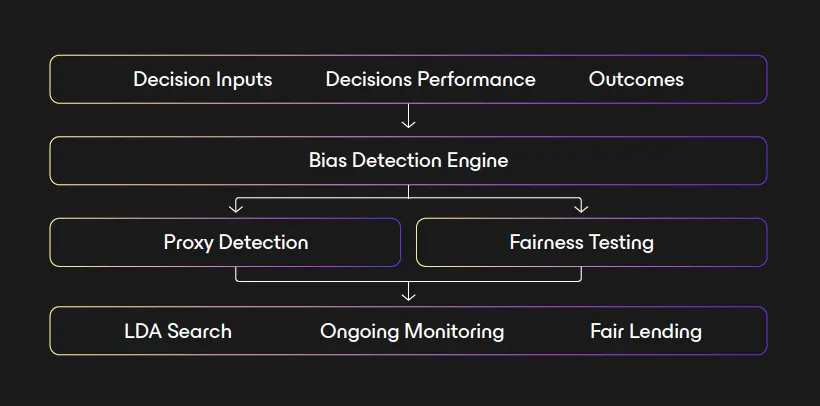Click the LDA Search label
Viewport: 820px width, 406px height.
[178, 331]
